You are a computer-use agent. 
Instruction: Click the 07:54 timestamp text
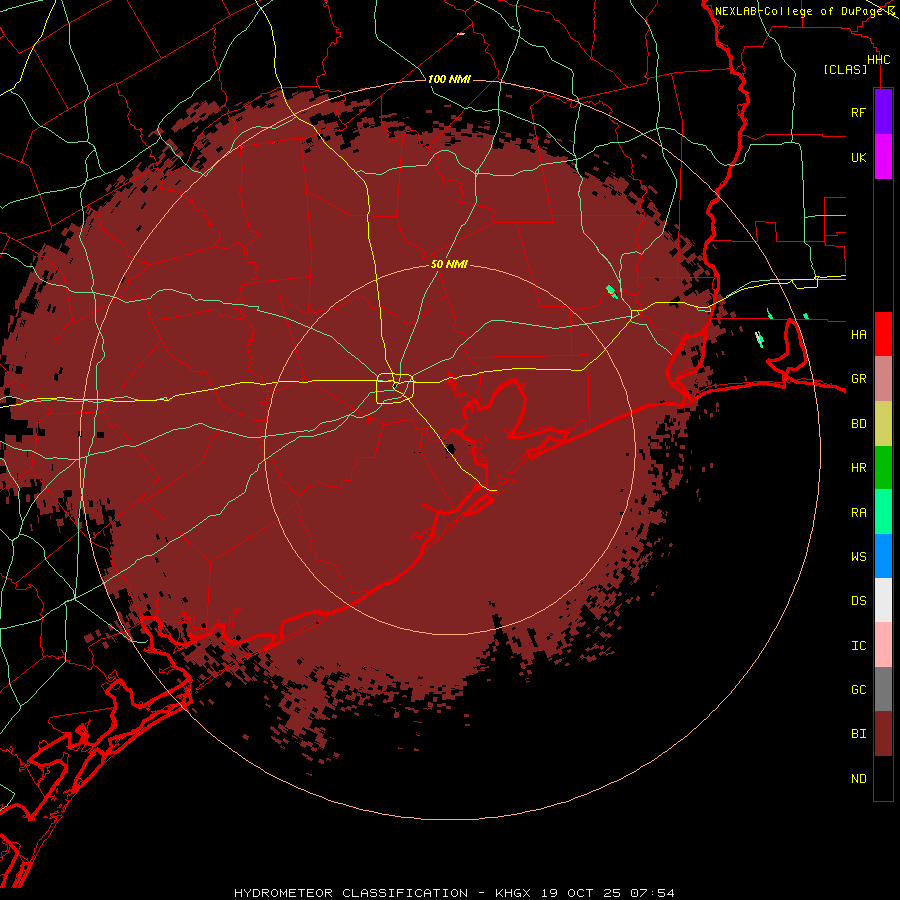[652, 893]
